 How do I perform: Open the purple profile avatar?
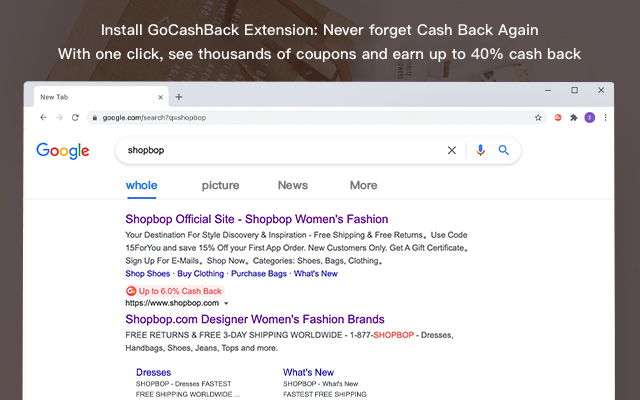(590, 117)
